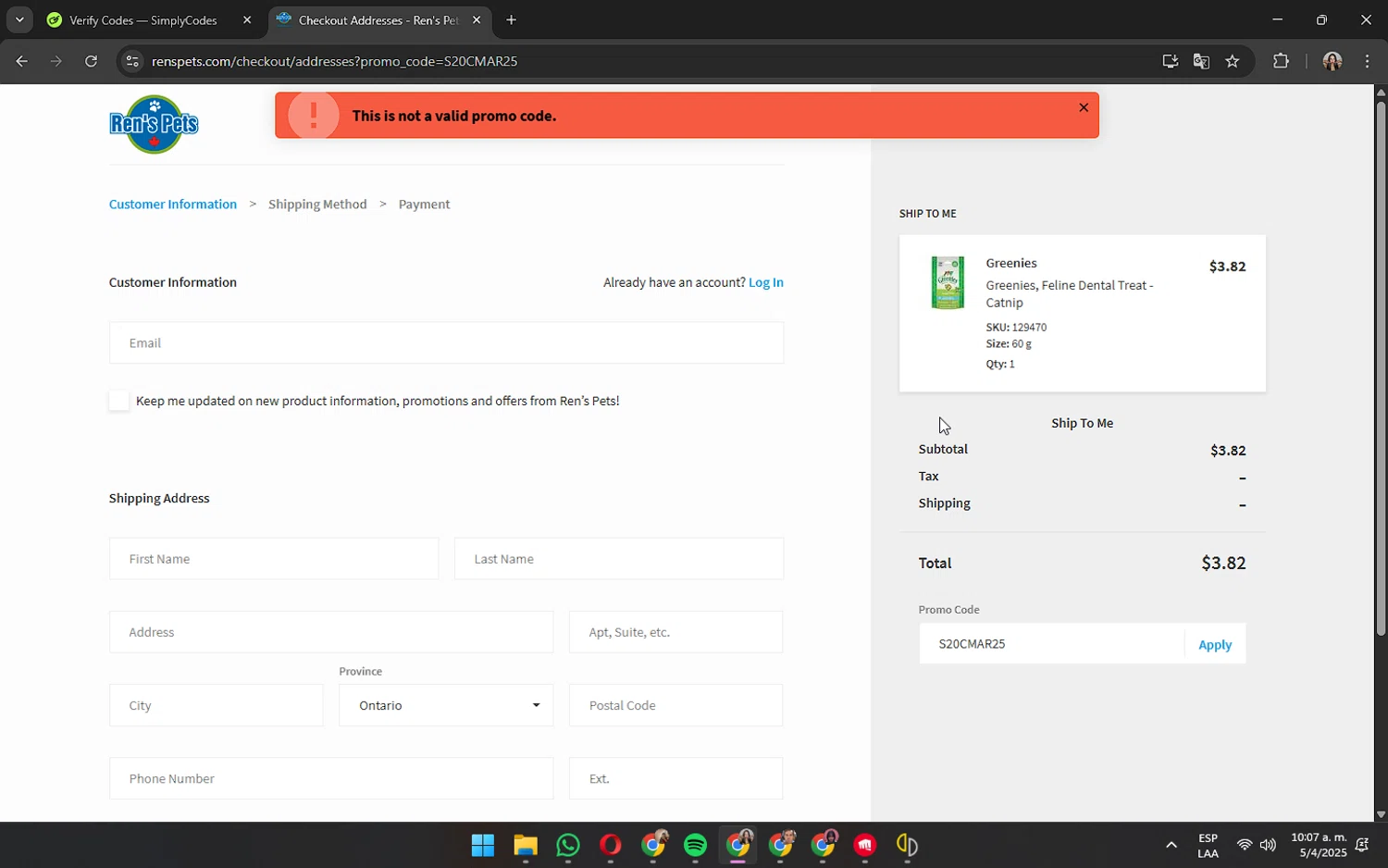This screenshot has width=1388, height=868.
Task: Open Chrome three-dot menu
Action: pyautogui.click(x=1367, y=61)
